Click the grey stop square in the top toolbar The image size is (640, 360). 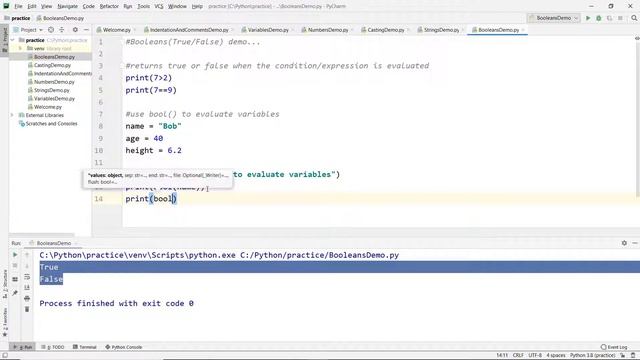point(620,18)
